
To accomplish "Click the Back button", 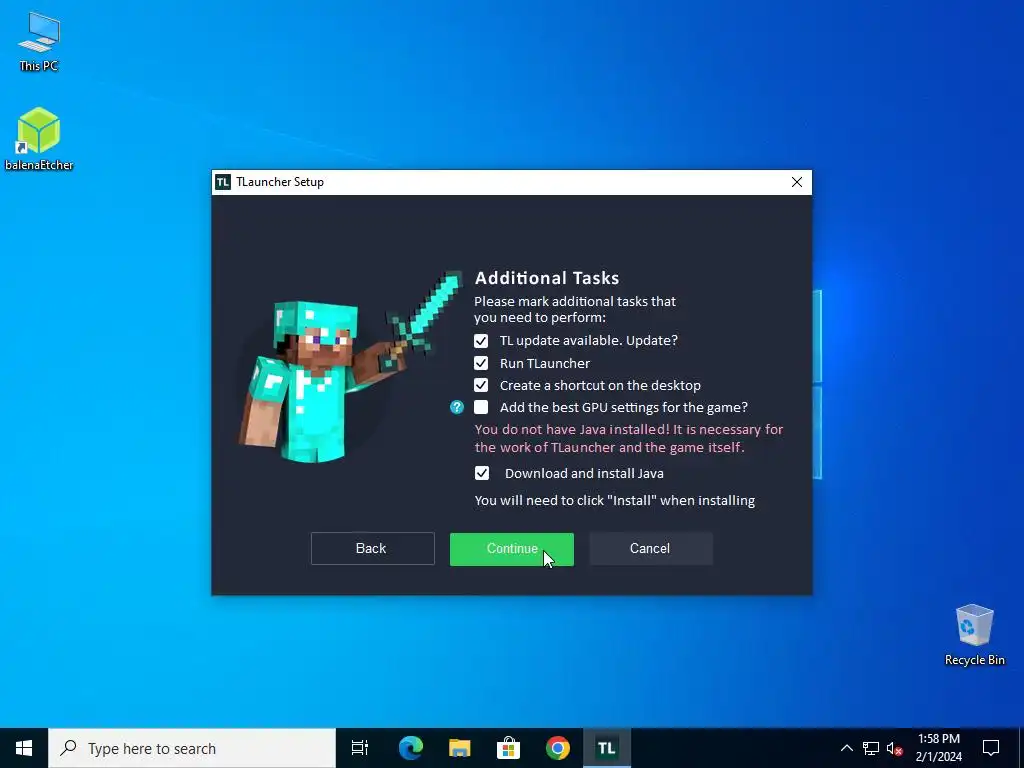I will tap(372, 549).
